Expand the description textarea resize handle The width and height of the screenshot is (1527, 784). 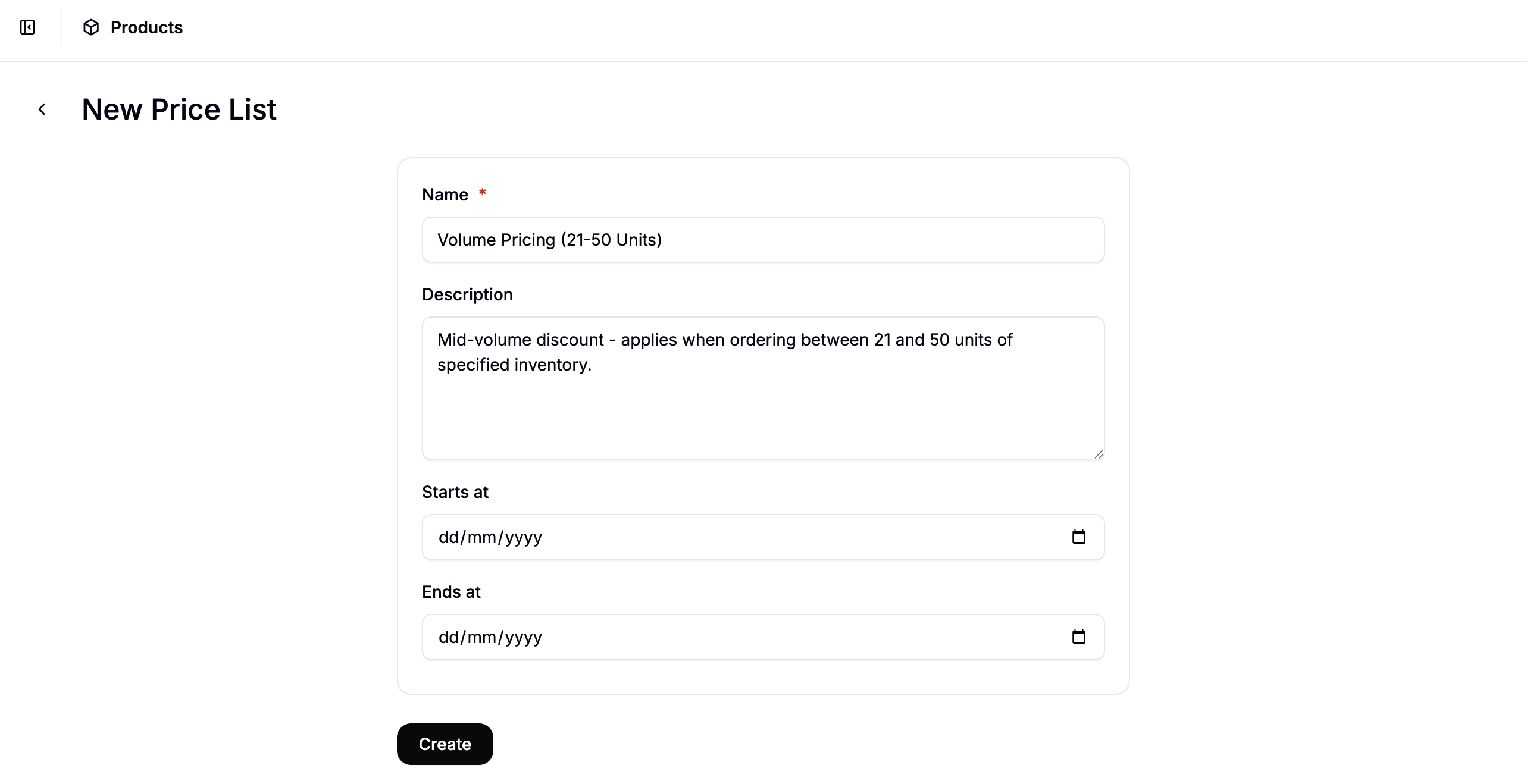click(x=1098, y=454)
